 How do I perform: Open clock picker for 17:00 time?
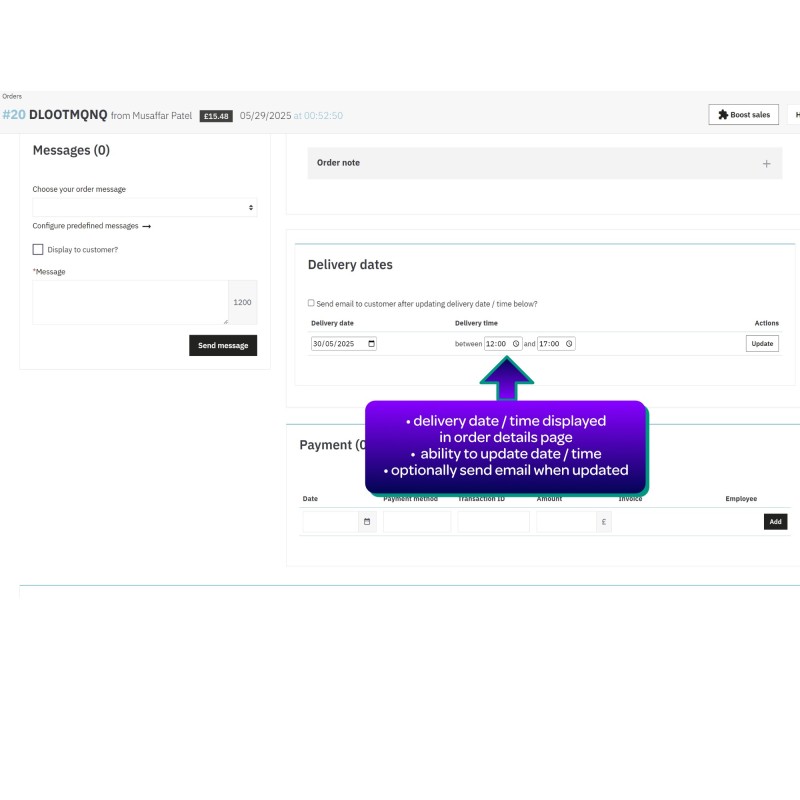coord(569,344)
